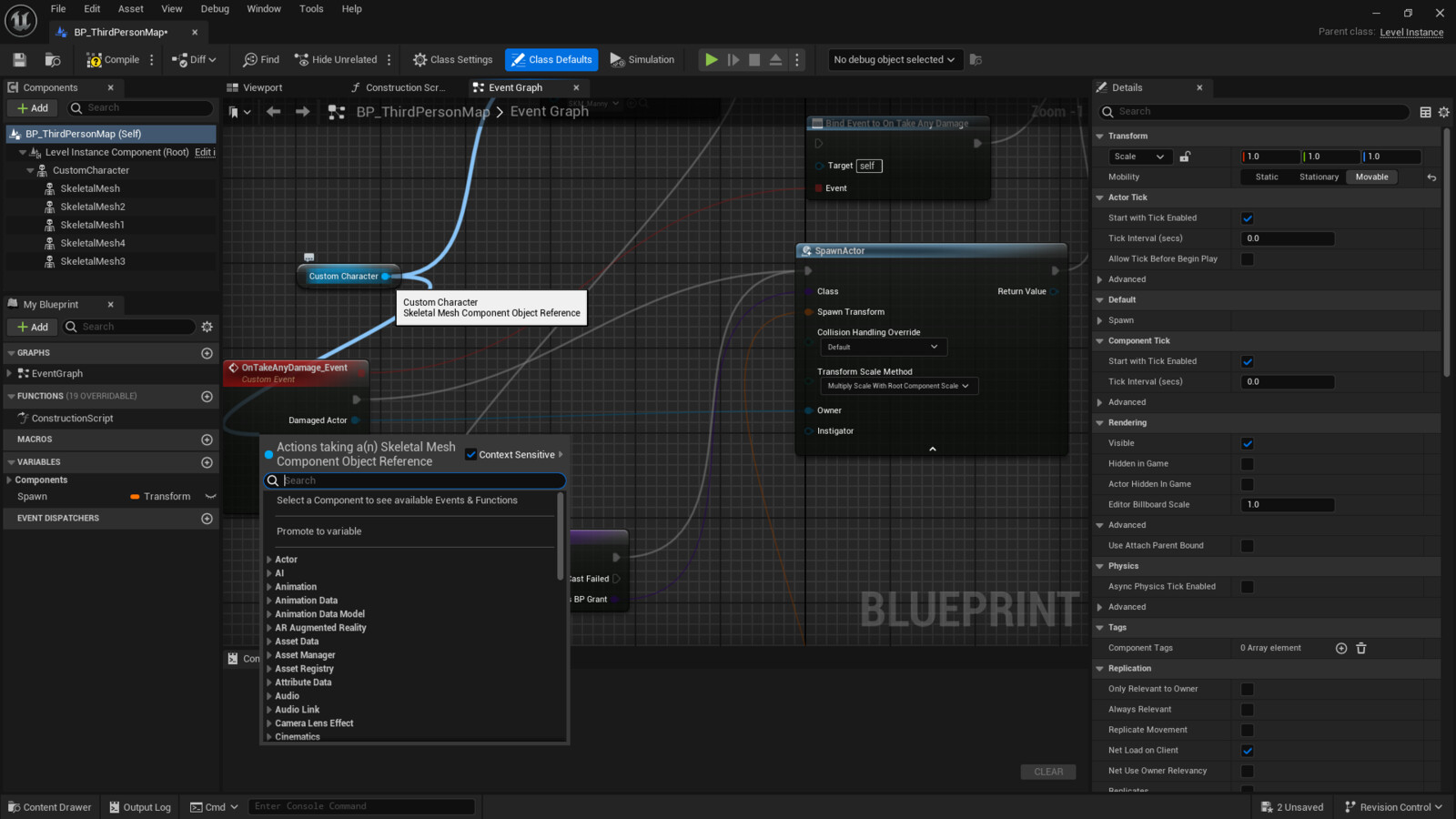Click the Browse to asset icon
This screenshot has width=1456, height=819.
point(53,60)
